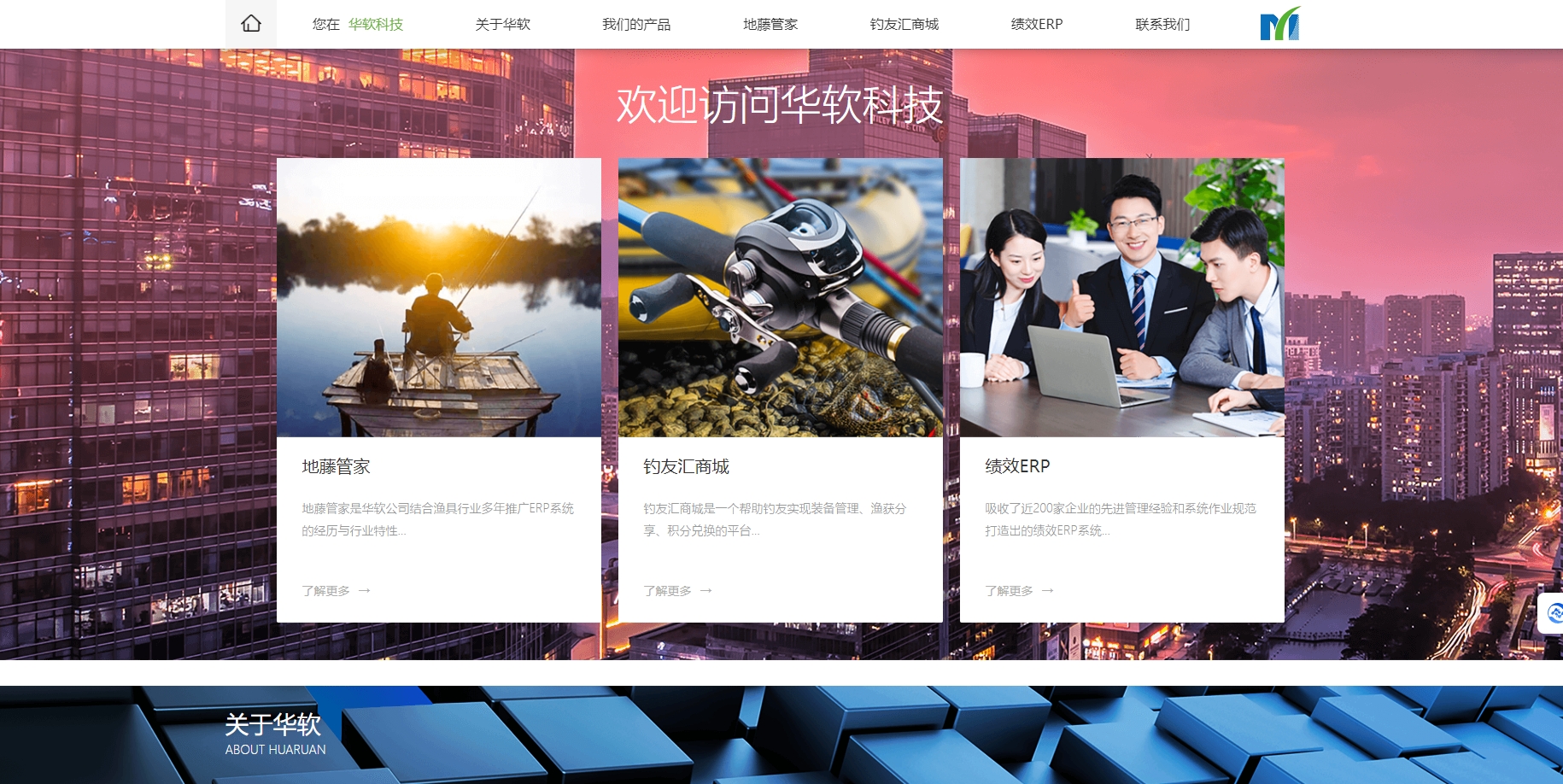
Task: Click the 绩效ERP description paragraph
Action: pyautogui.click(x=1121, y=519)
